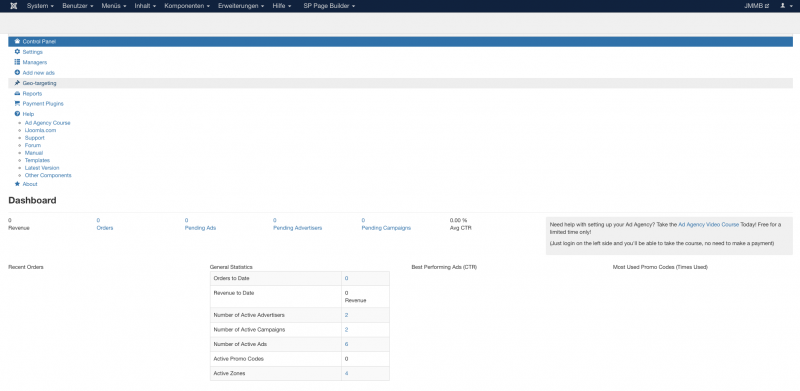Visit the iJoomla.com link

pos(40,130)
